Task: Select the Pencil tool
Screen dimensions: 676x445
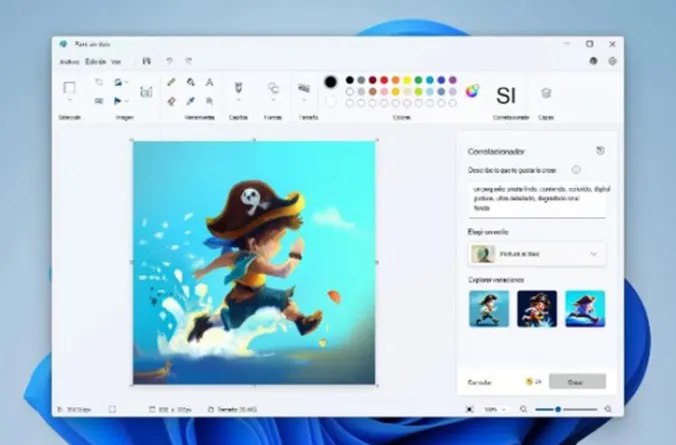Action: click(x=171, y=82)
